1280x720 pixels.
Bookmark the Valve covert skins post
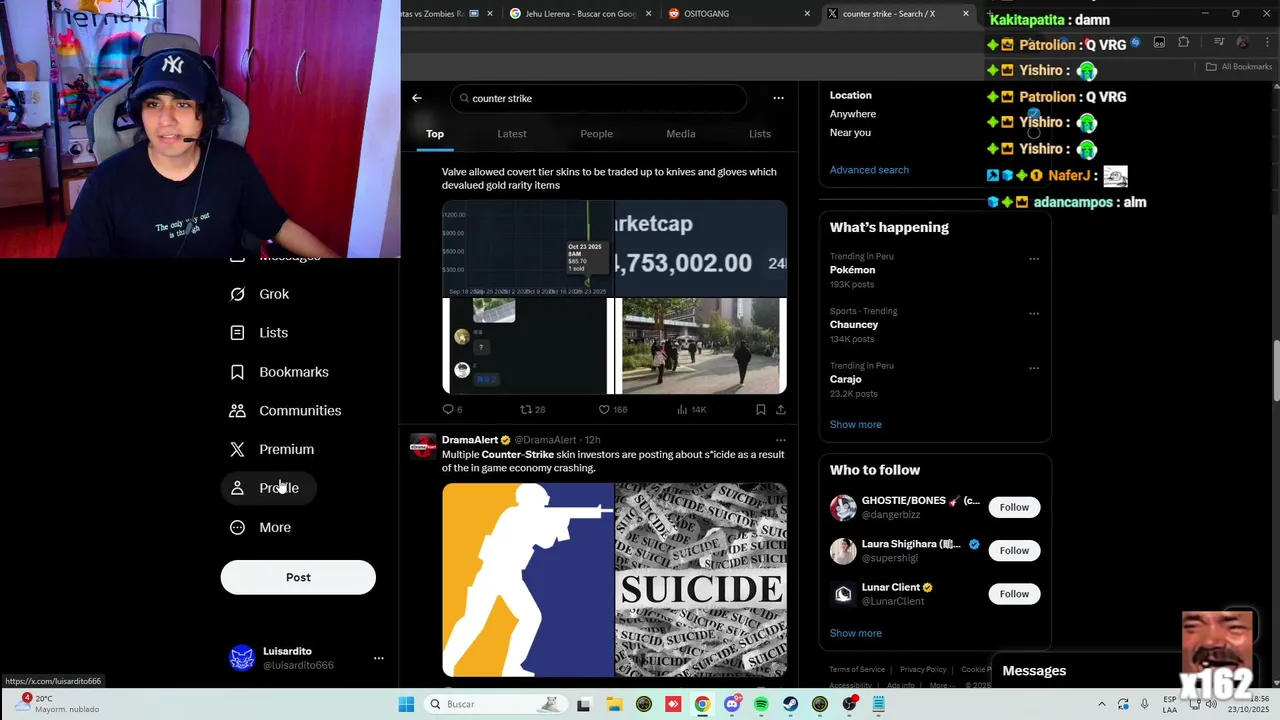[760, 409]
